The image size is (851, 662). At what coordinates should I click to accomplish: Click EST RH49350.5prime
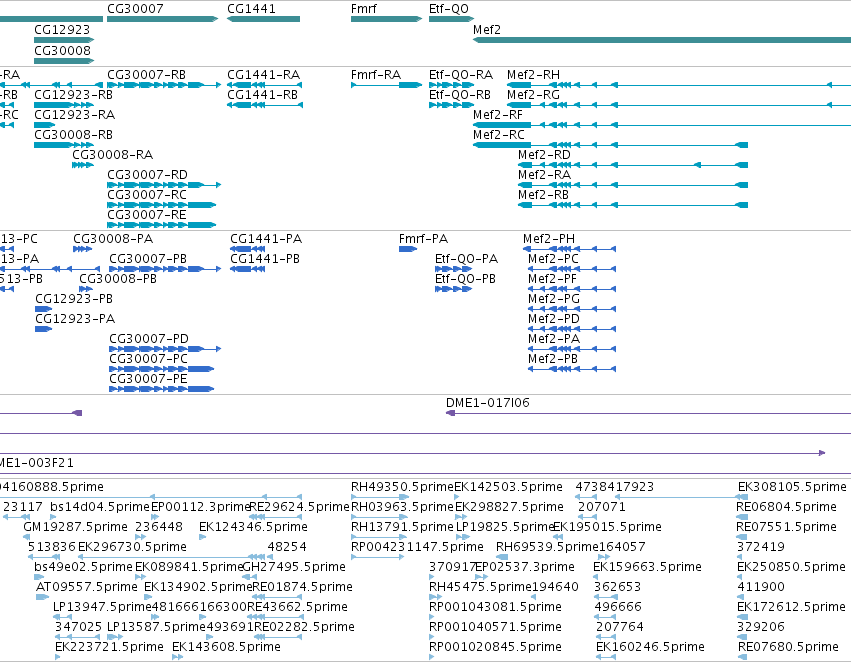point(402,487)
